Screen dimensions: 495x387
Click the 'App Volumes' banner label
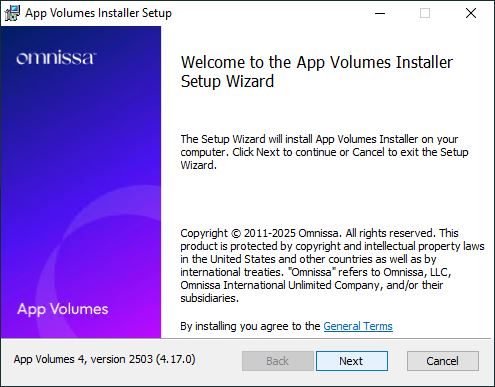(x=63, y=309)
